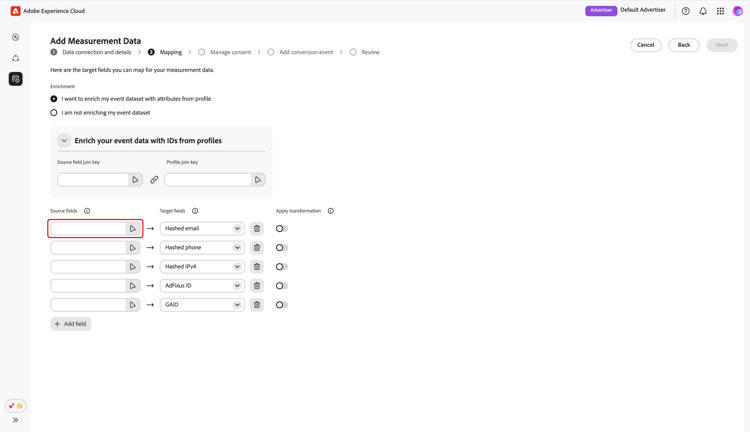Go to the Review step

(364, 52)
